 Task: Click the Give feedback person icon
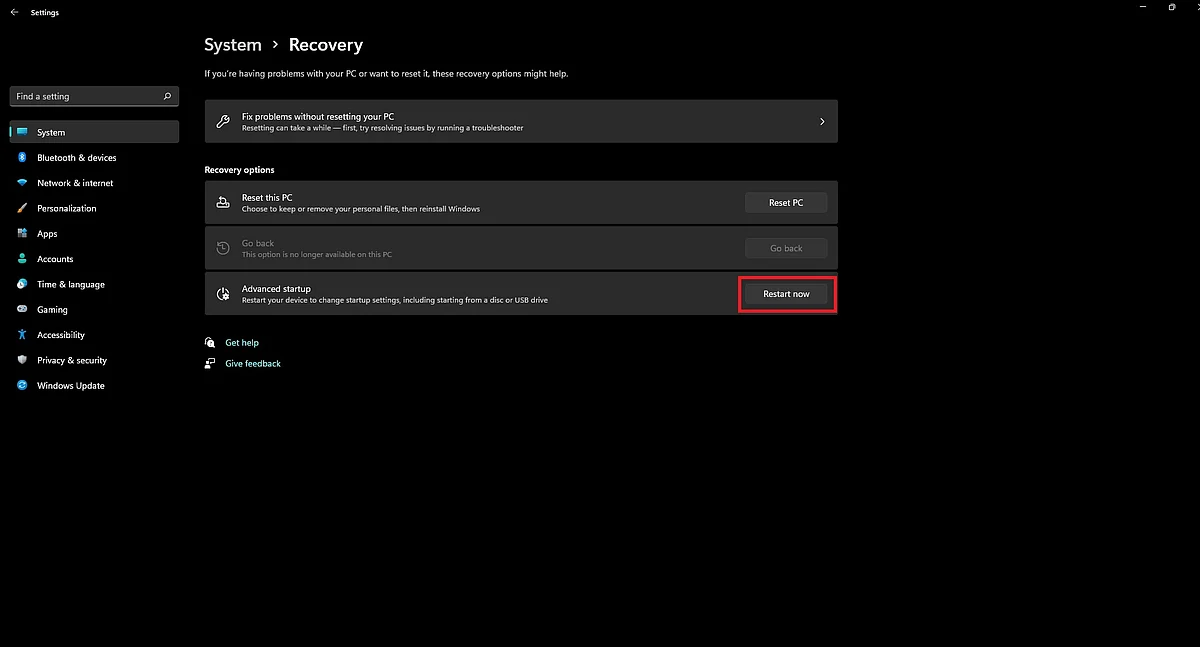[x=210, y=364]
